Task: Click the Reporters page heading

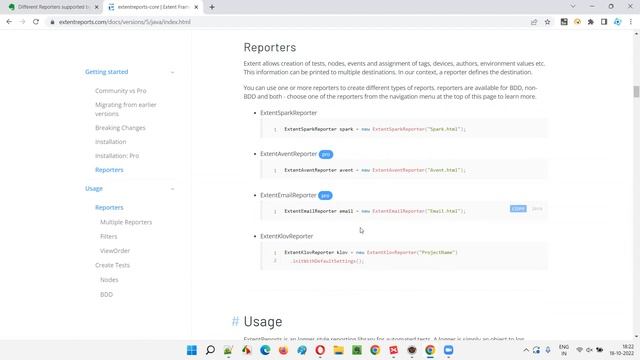Action: click(270, 47)
